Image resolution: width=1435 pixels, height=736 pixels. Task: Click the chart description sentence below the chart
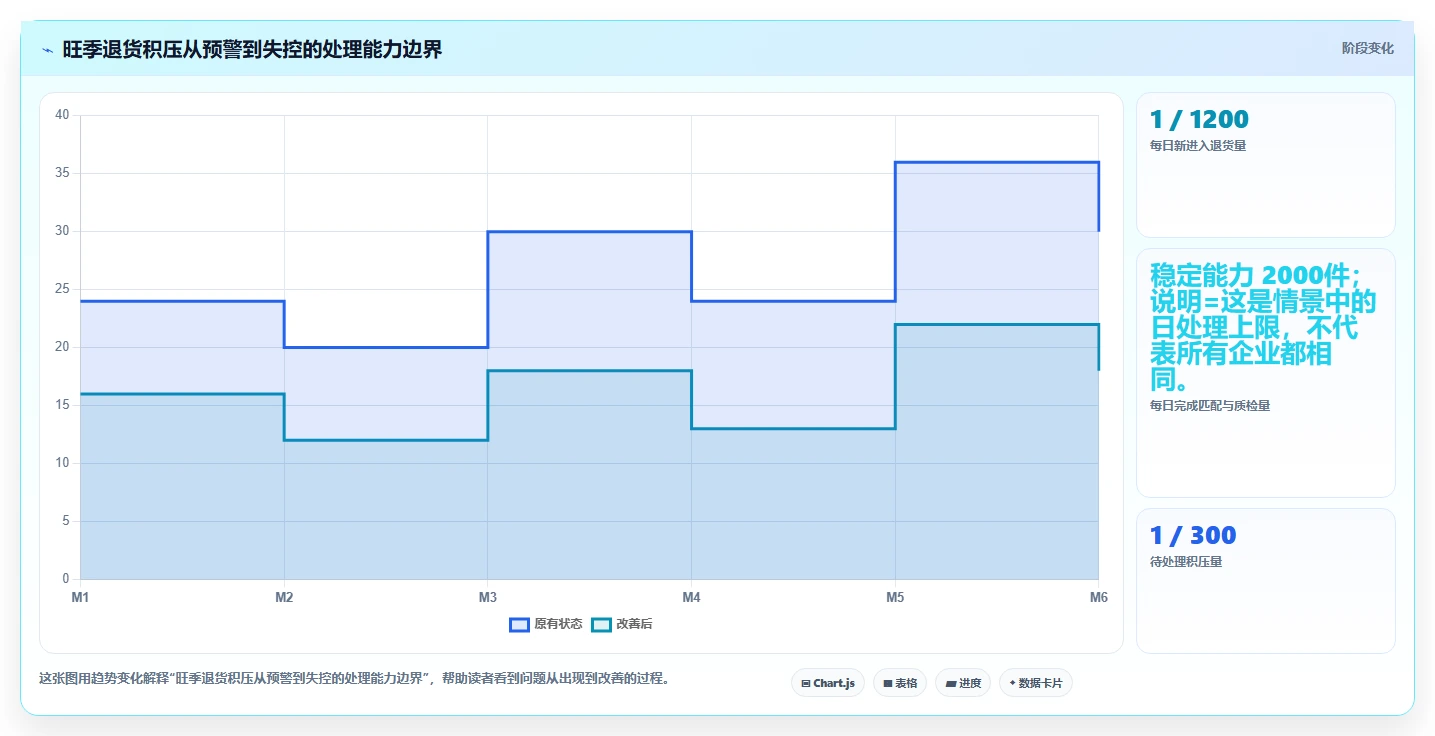[x=354, y=678]
